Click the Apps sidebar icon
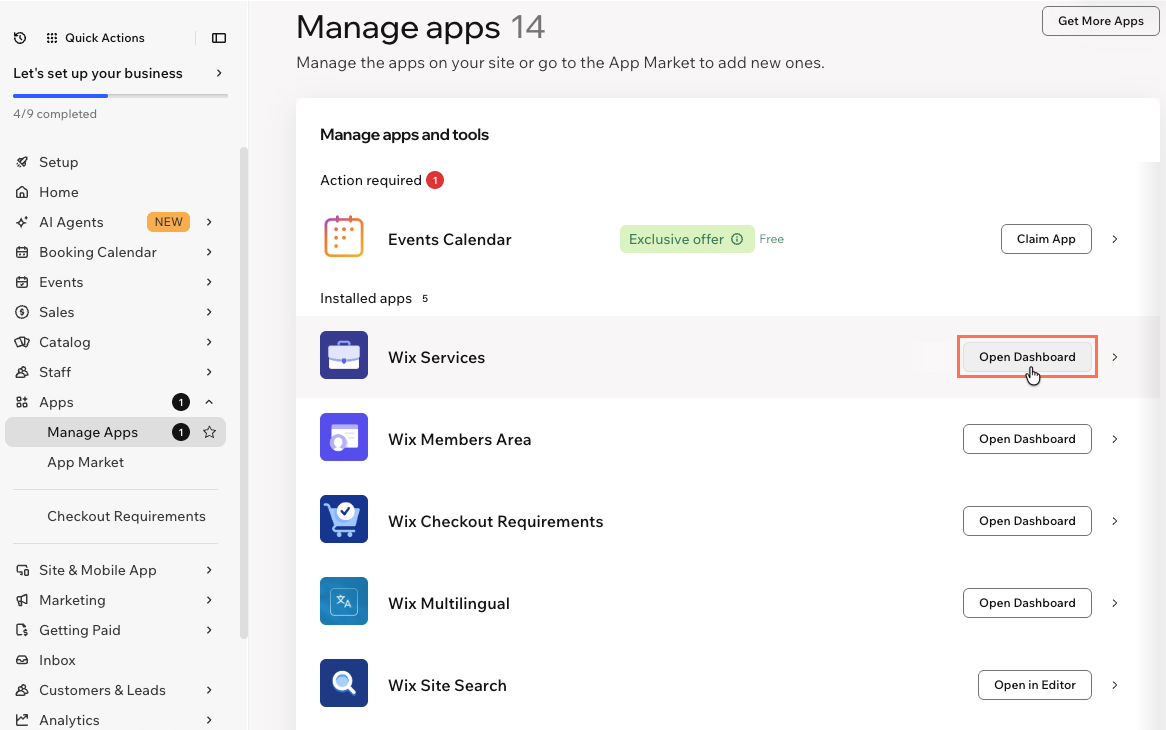This screenshot has height=730, width=1166. [22, 402]
